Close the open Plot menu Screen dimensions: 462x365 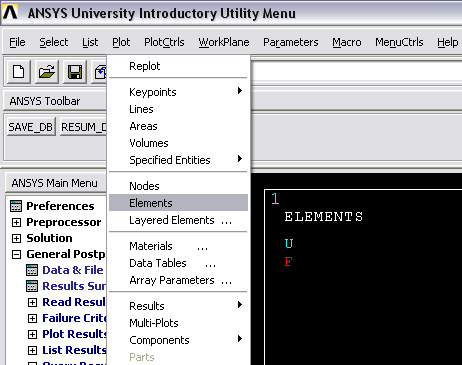[121, 42]
